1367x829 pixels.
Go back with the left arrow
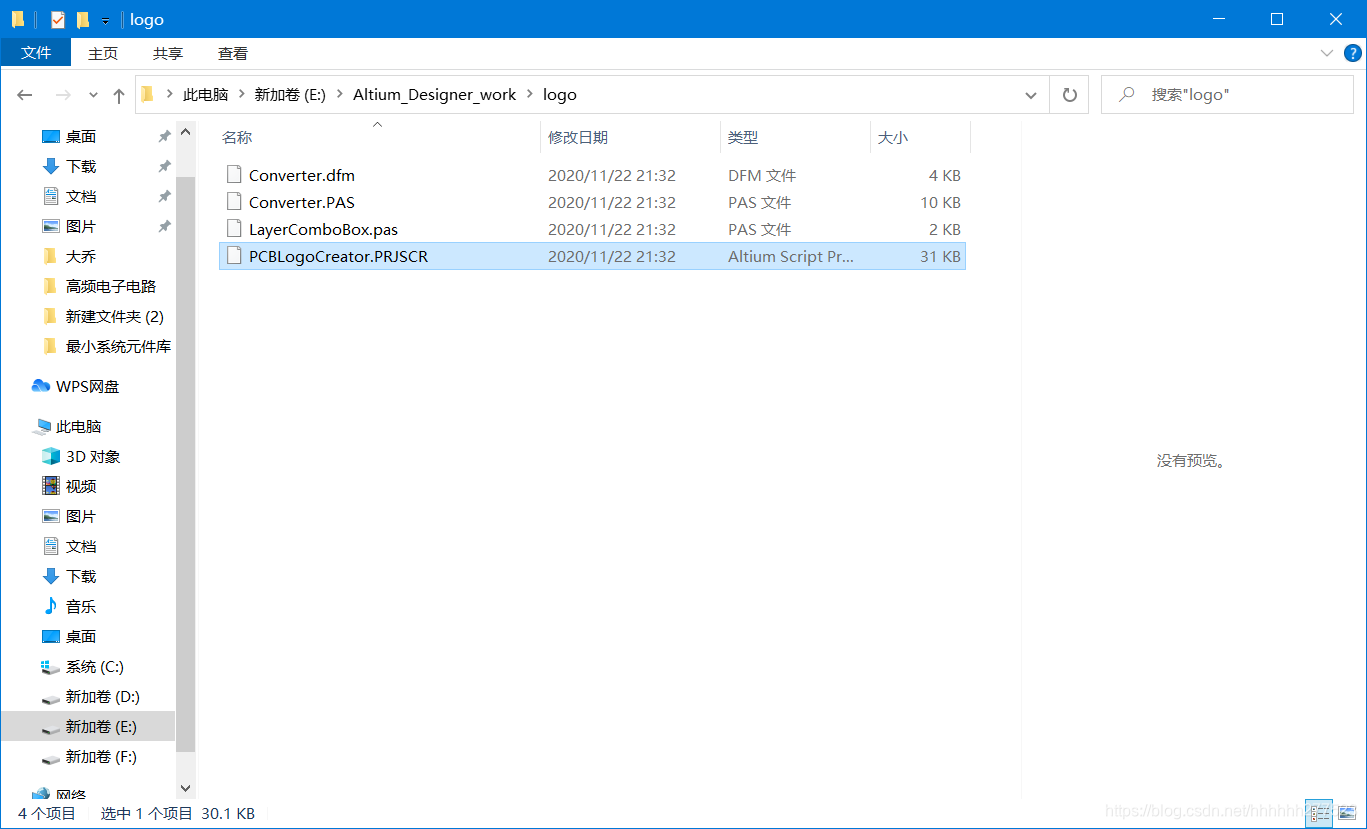pyautogui.click(x=25, y=95)
